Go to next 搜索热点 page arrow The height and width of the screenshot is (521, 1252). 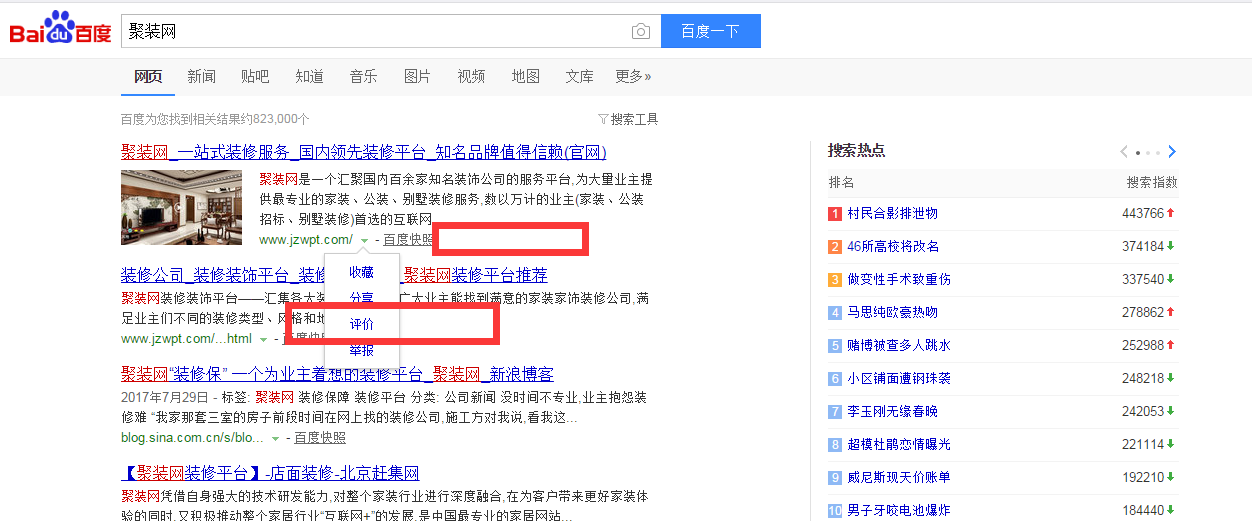(1172, 152)
